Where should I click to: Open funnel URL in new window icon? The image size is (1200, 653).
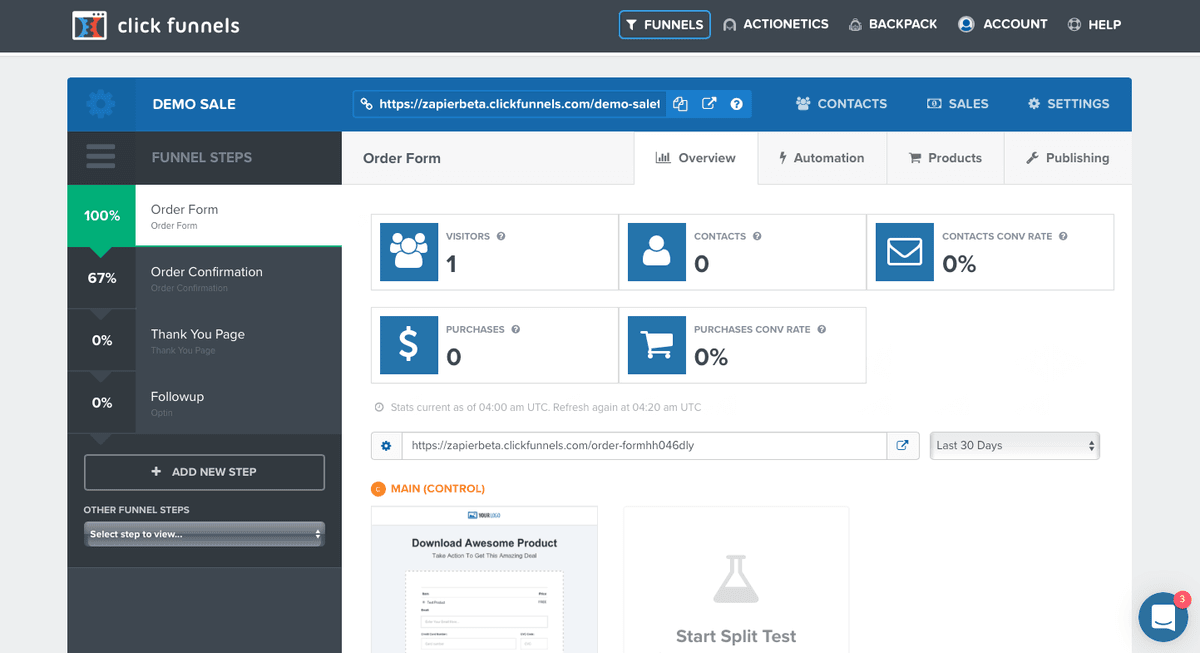[x=709, y=104]
